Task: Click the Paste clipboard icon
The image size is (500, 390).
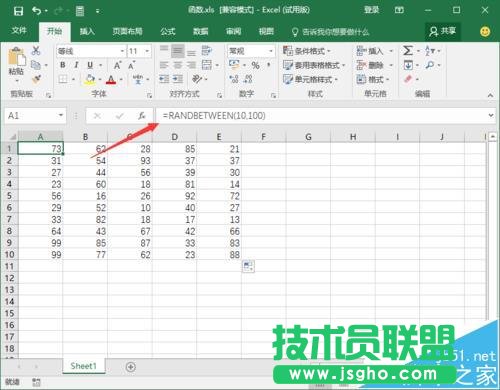Action: pyautogui.click(x=16, y=57)
